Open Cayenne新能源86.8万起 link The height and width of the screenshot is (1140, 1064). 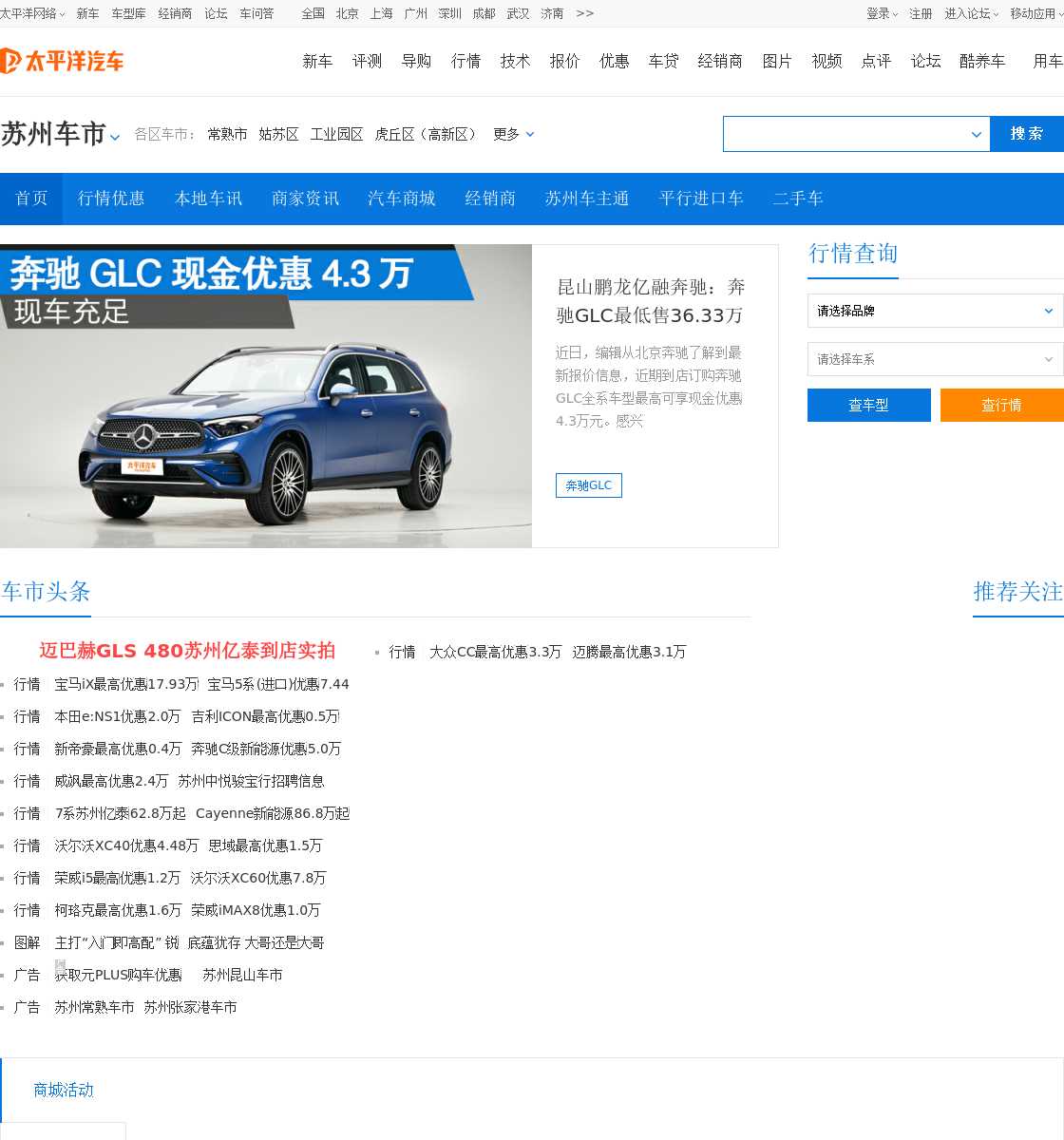[273, 813]
